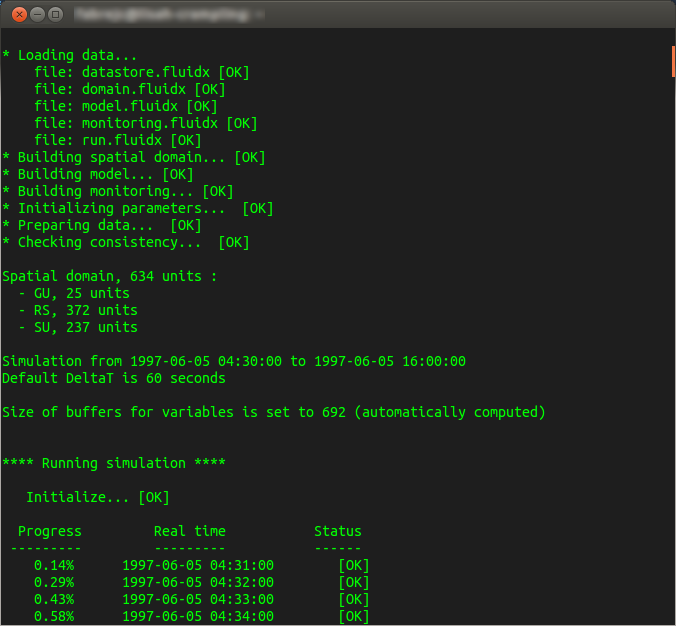Click the Progress column header

(x=50, y=531)
